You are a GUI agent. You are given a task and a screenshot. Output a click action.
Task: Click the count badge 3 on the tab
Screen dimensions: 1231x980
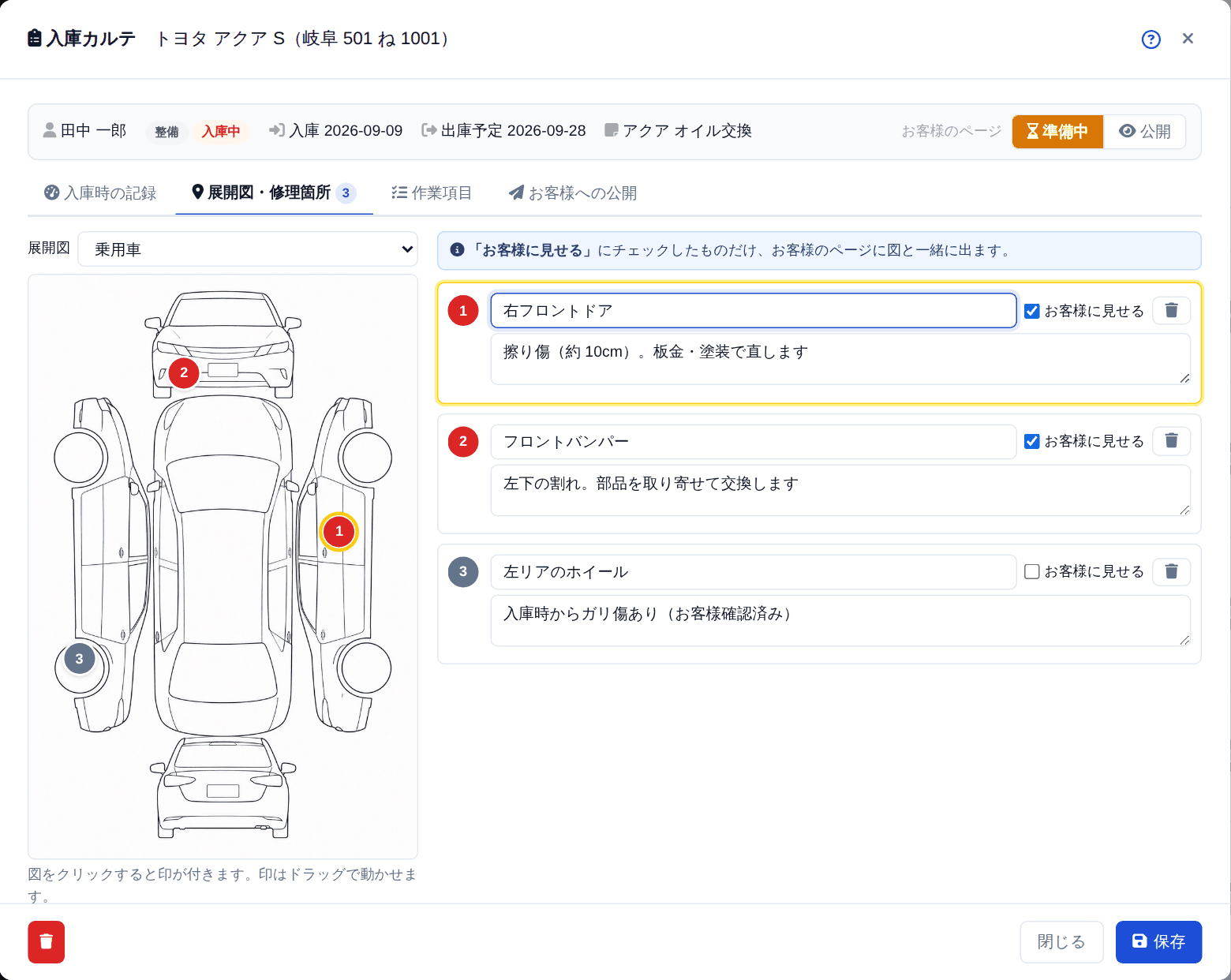coord(346,193)
